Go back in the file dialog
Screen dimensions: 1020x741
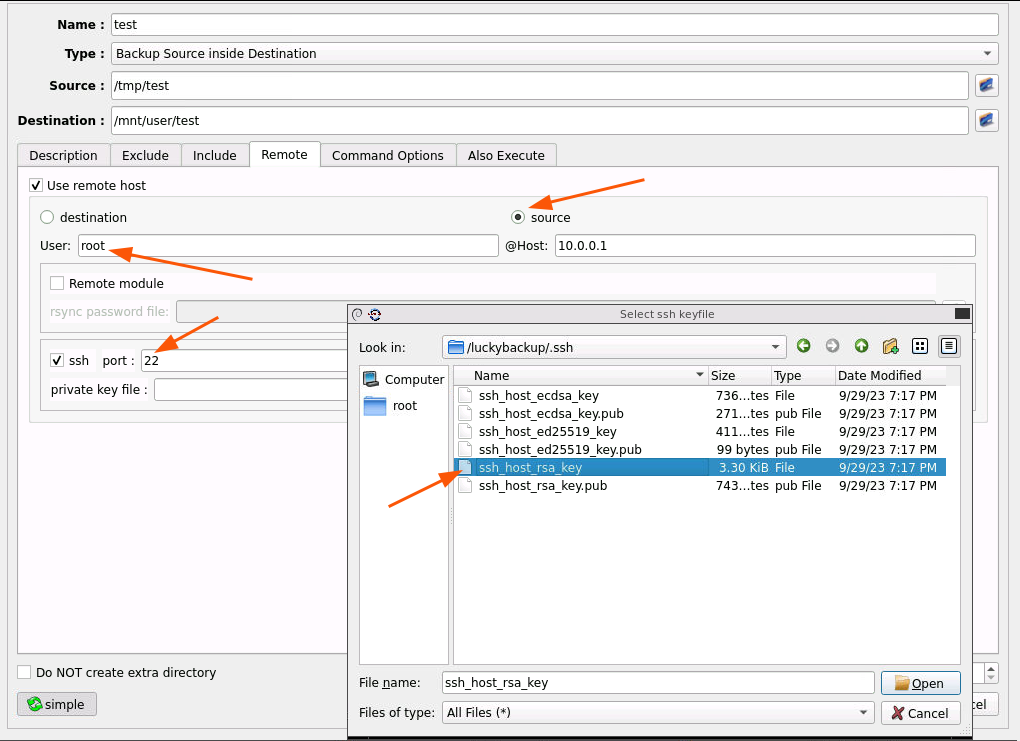(x=804, y=346)
